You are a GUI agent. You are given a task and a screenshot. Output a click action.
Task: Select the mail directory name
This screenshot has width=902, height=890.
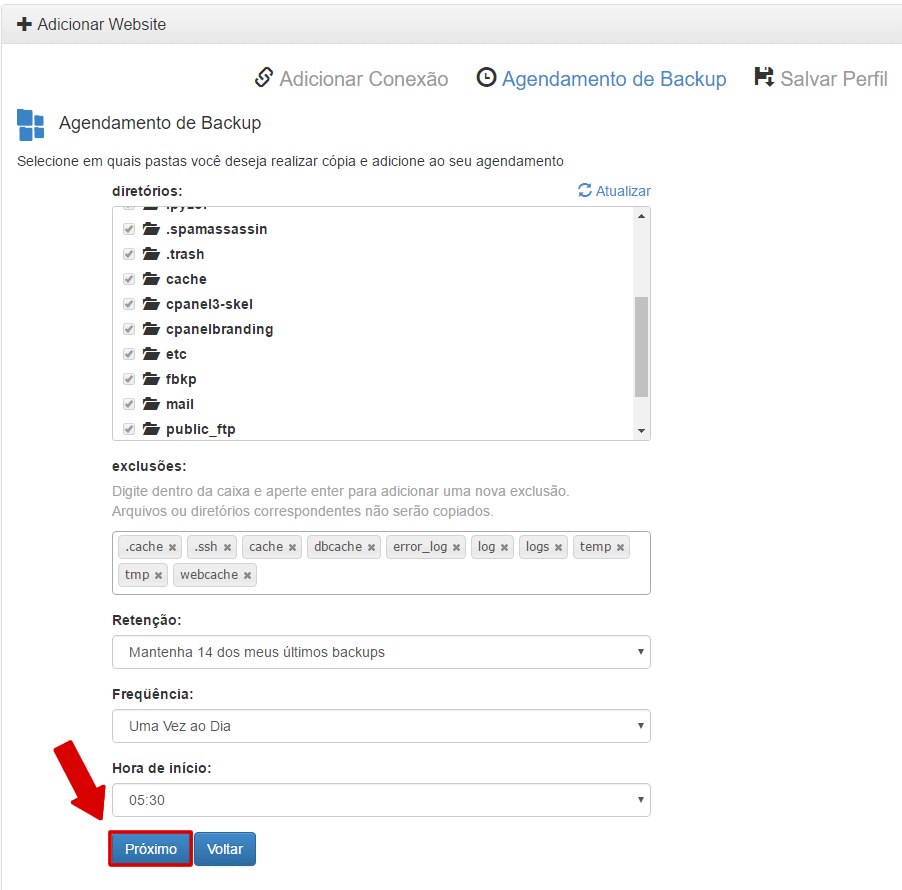(x=179, y=404)
